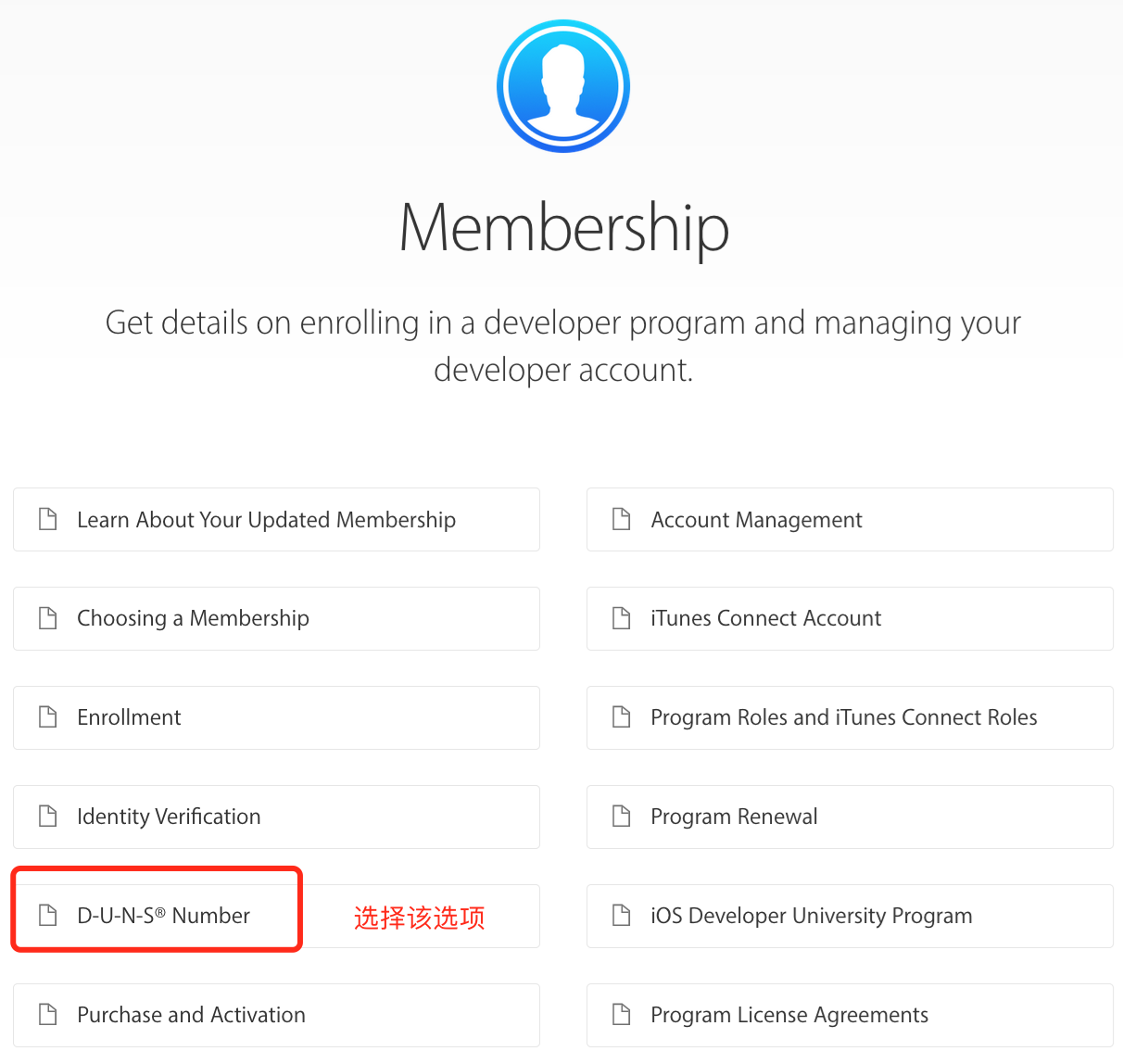Open the Choosing a Membership topic
This screenshot has width=1123, height=1064.
click(193, 618)
